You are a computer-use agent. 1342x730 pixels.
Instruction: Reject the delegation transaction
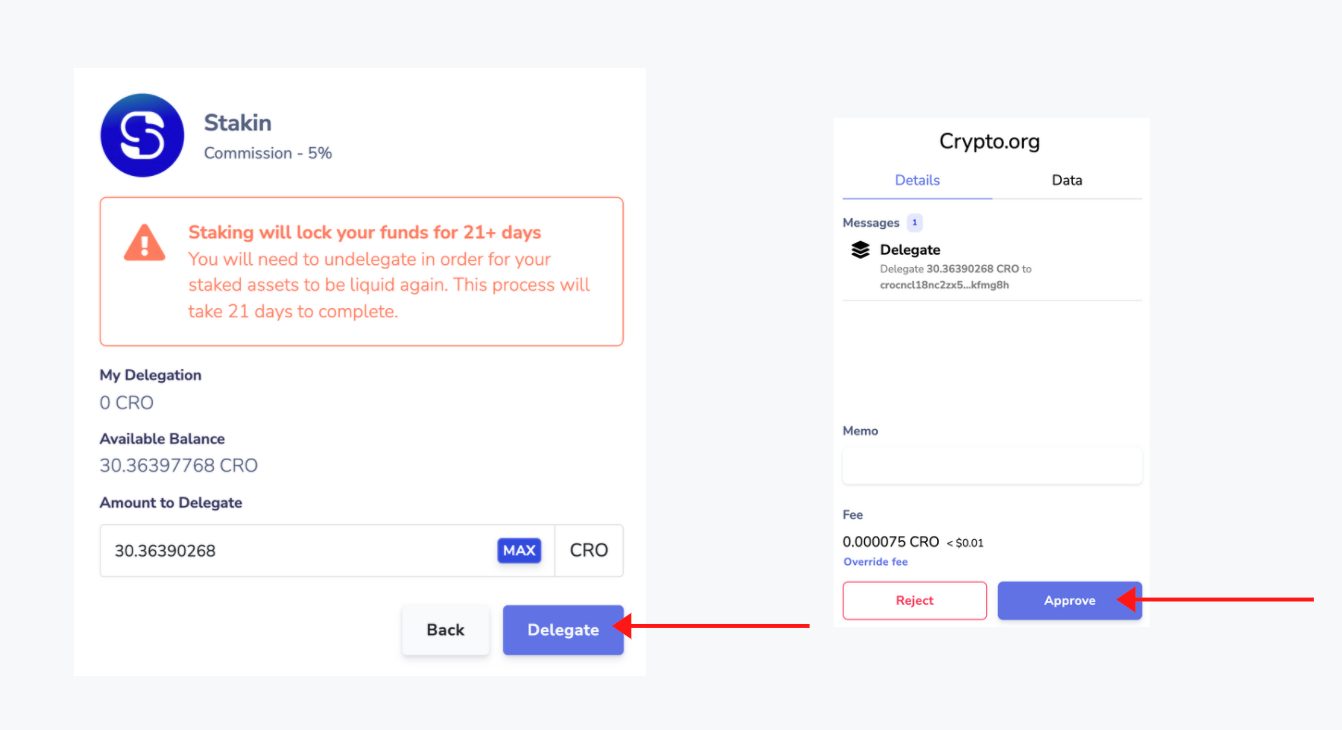tap(915, 601)
